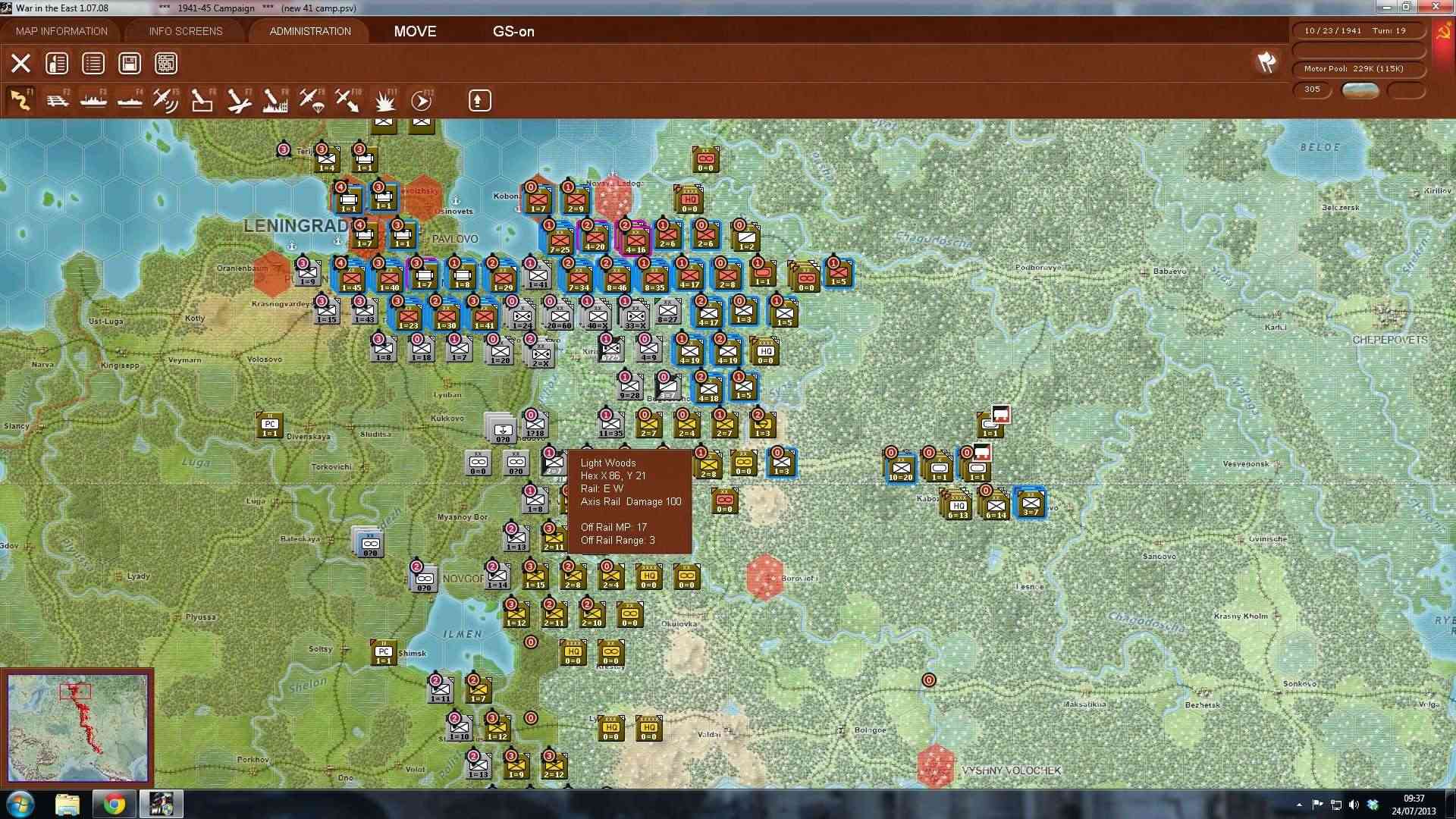Screen dimensions: 1456x819
Task: Select the PC unit near Shimsk
Action: point(384,652)
